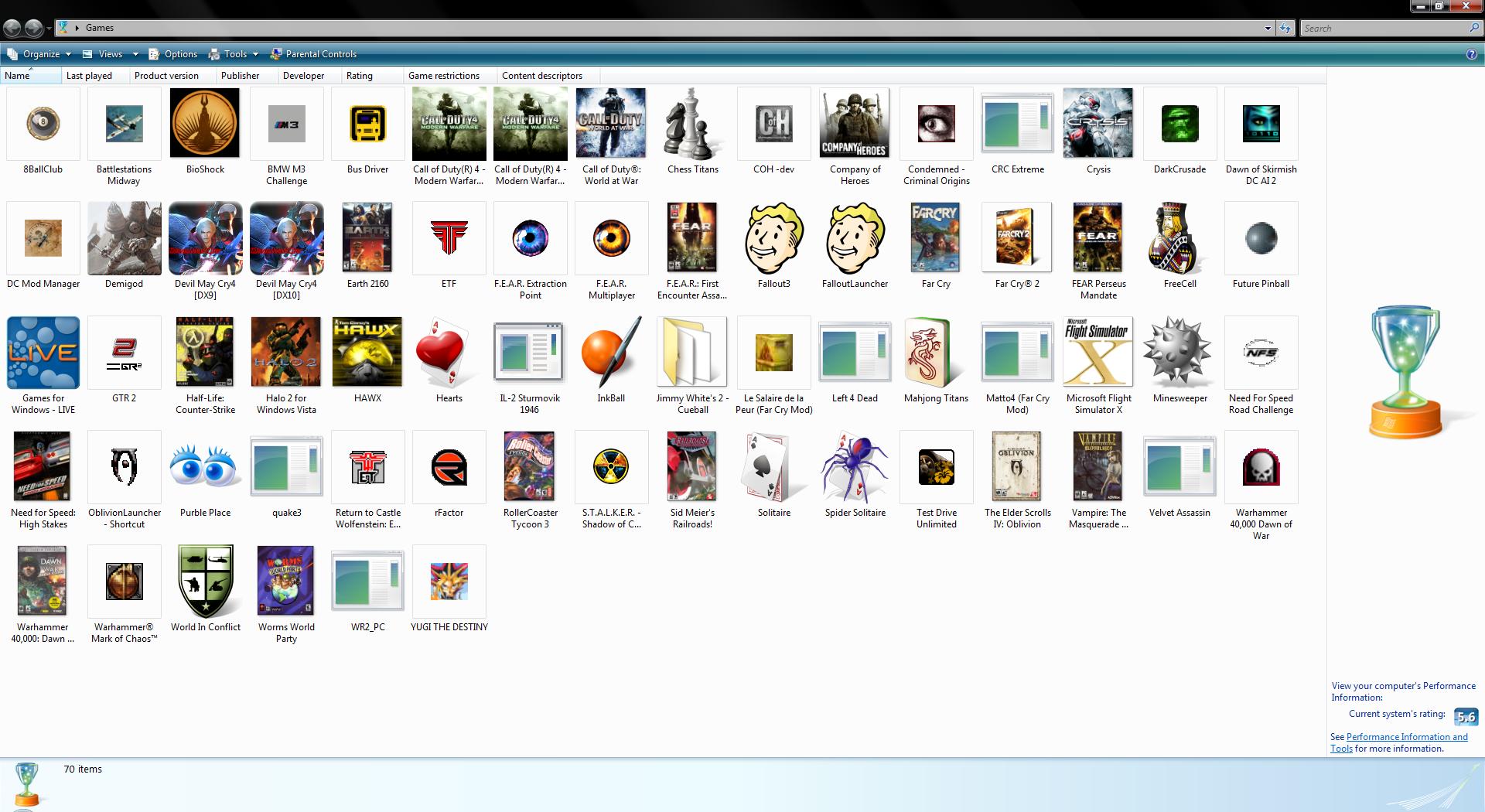This screenshot has width=1485, height=812.
Task: Open the Performance Information and Tools link
Action: coord(1406,737)
